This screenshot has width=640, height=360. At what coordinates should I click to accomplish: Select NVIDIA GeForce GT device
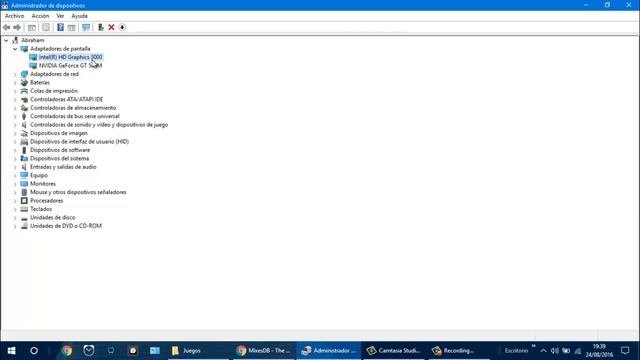tap(71, 66)
